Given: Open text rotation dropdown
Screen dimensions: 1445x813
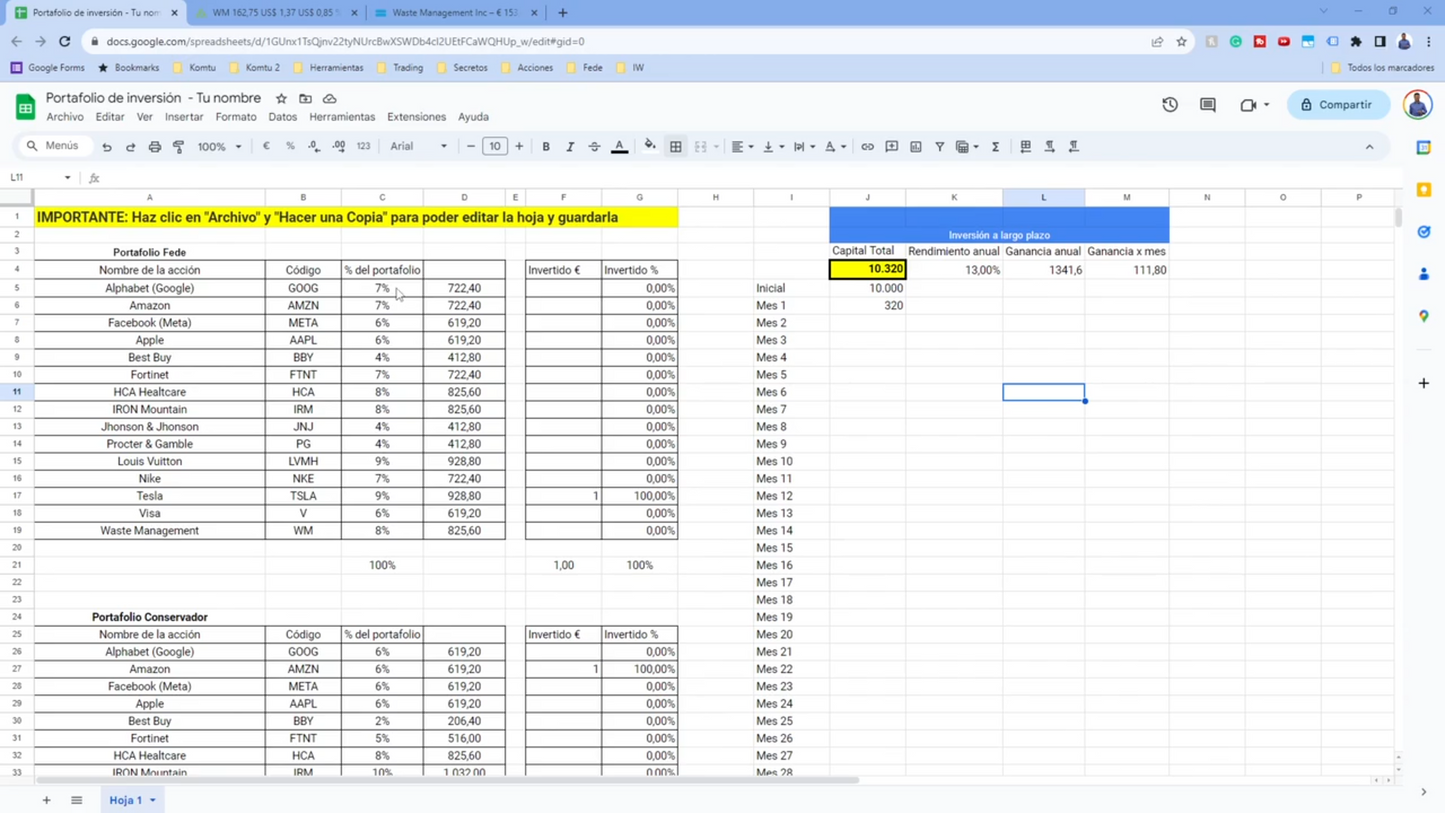Looking at the screenshot, I should tap(835, 146).
